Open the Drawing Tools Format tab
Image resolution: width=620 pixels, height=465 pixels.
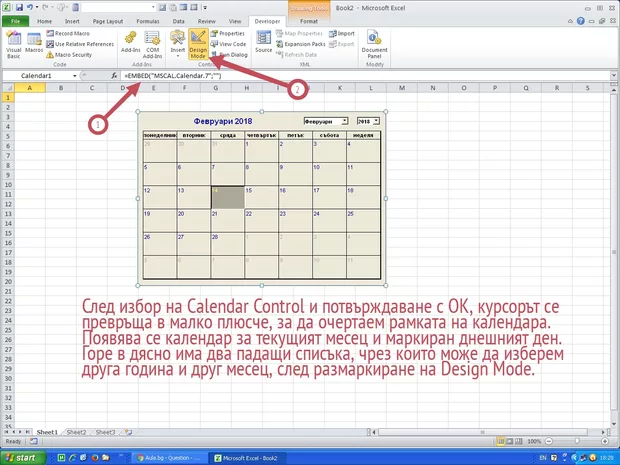tap(309, 21)
